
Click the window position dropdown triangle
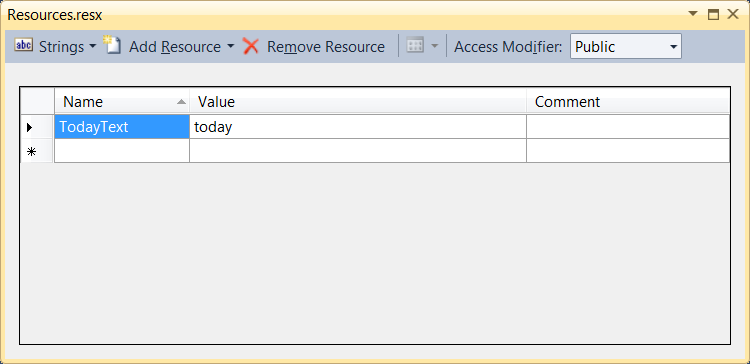tap(693, 13)
